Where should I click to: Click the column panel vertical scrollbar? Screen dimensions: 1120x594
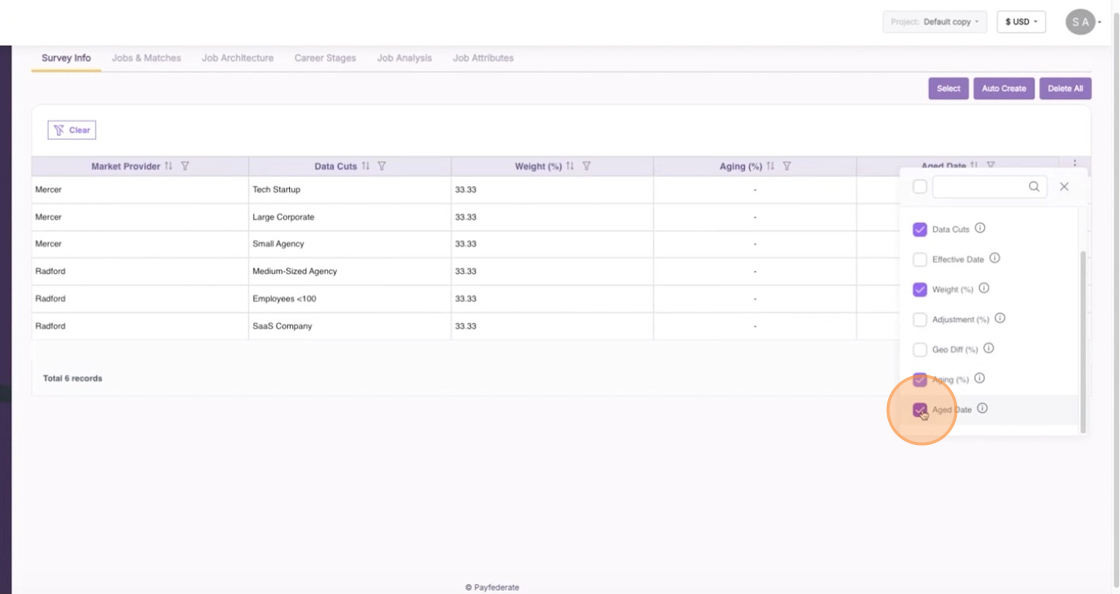coord(1083,341)
